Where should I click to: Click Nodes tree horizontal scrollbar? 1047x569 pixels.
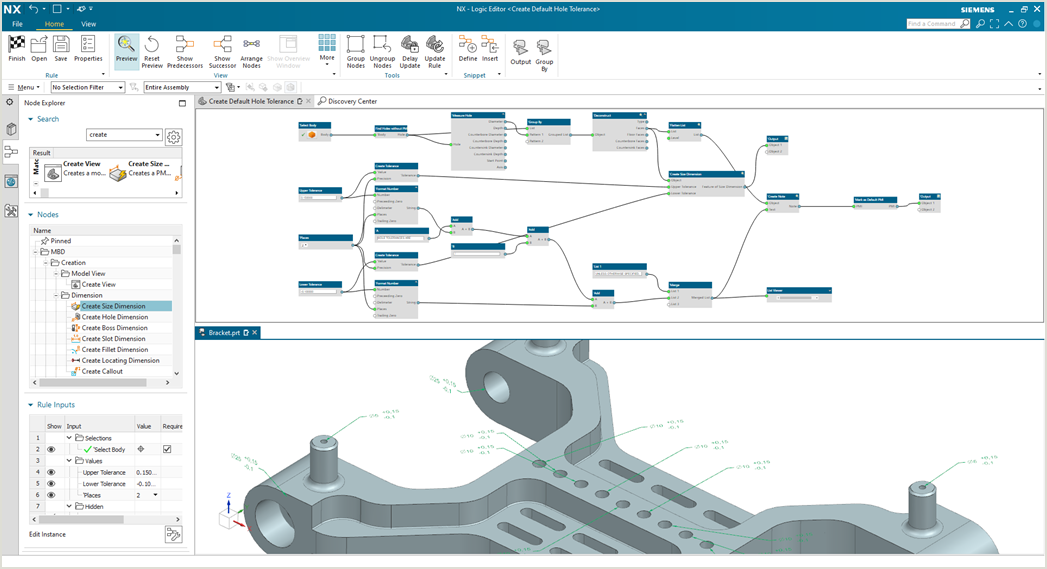pos(93,383)
